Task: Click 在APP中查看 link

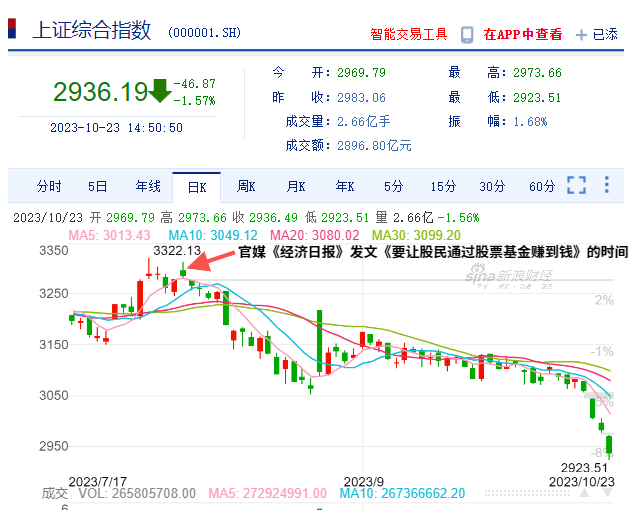Action: (x=522, y=34)
